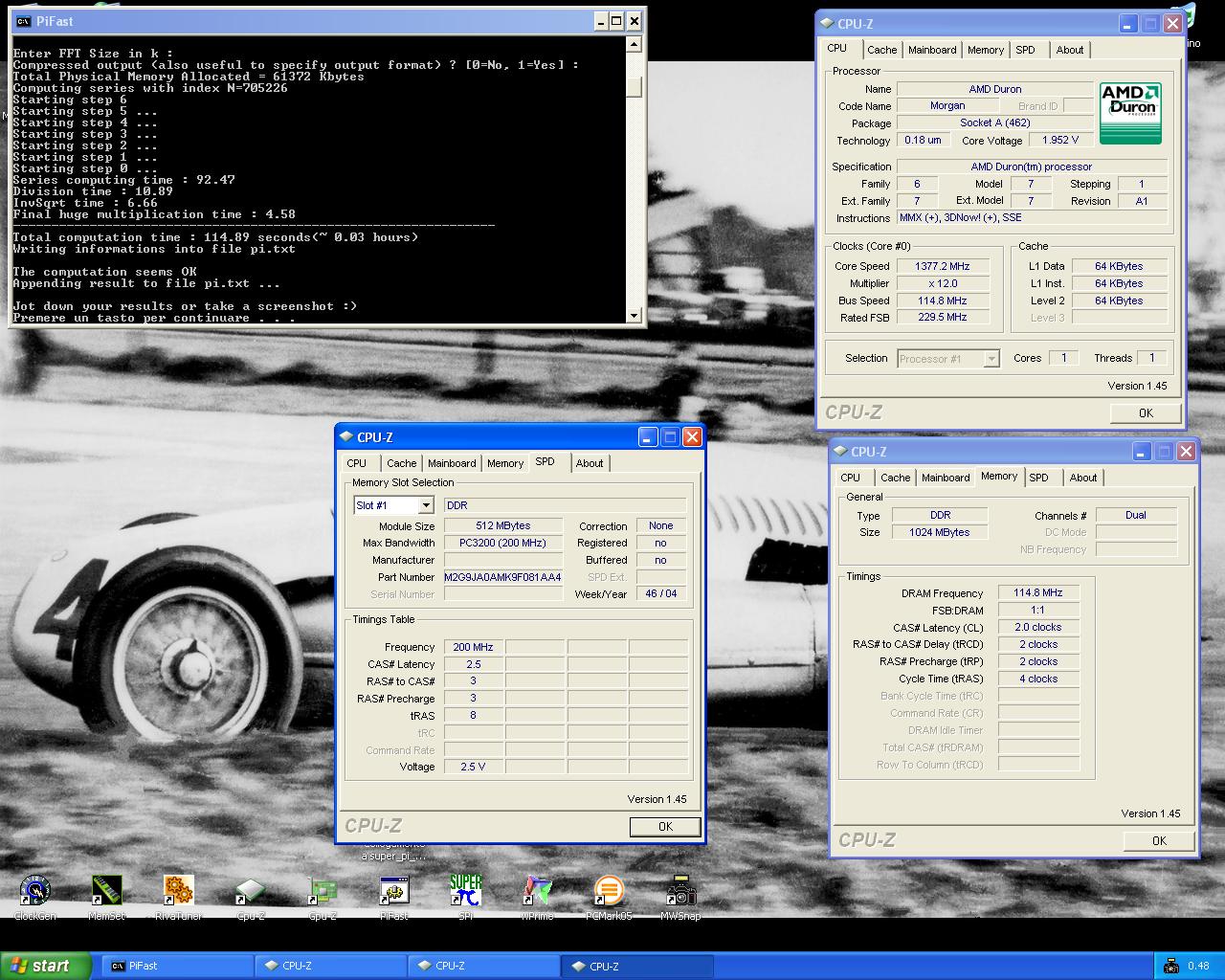This screenshot has width=1225, height=980.
Task: Click OK in the Memory tab window
Action: [1159, 841]
